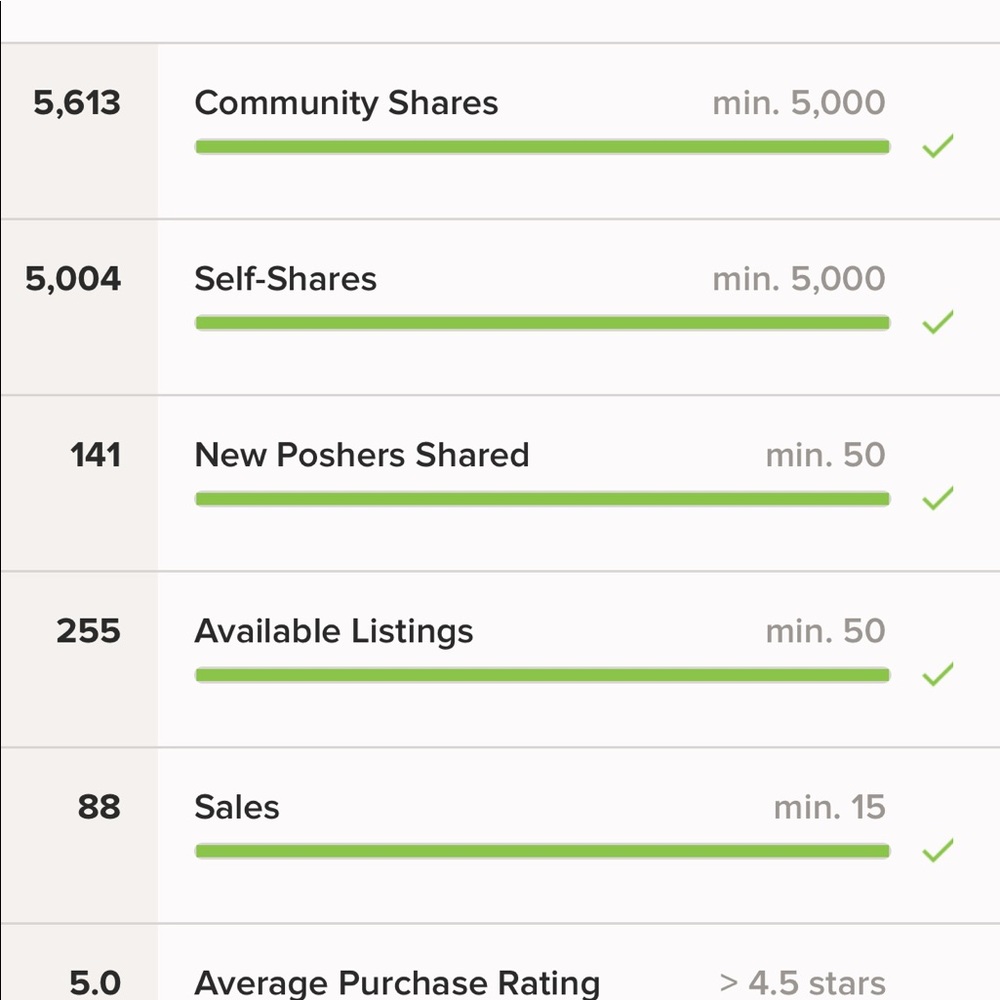Click the Available Listings checkmark

tap(938, 674)
